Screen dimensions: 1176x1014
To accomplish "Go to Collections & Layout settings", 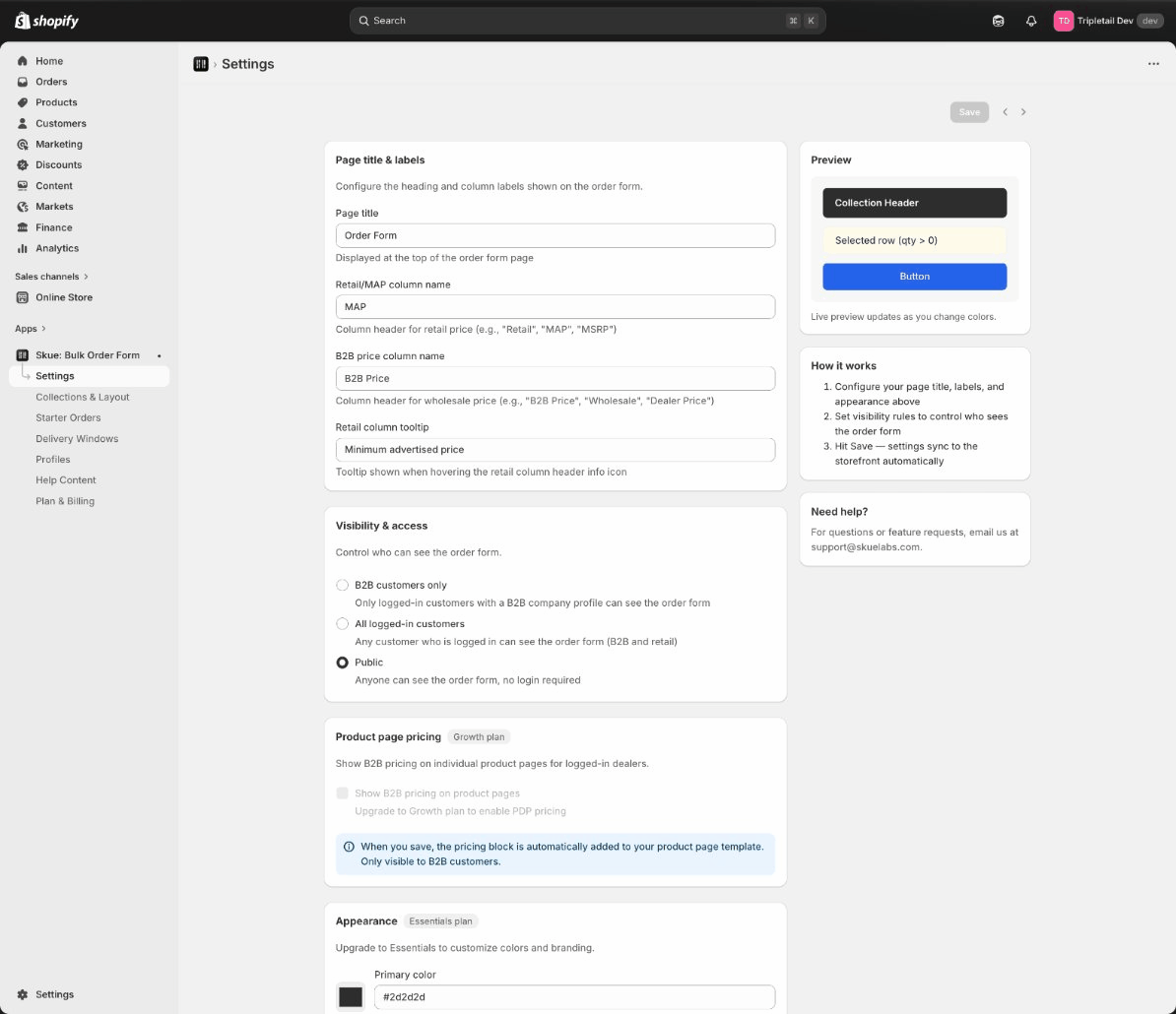I will 83,397.
